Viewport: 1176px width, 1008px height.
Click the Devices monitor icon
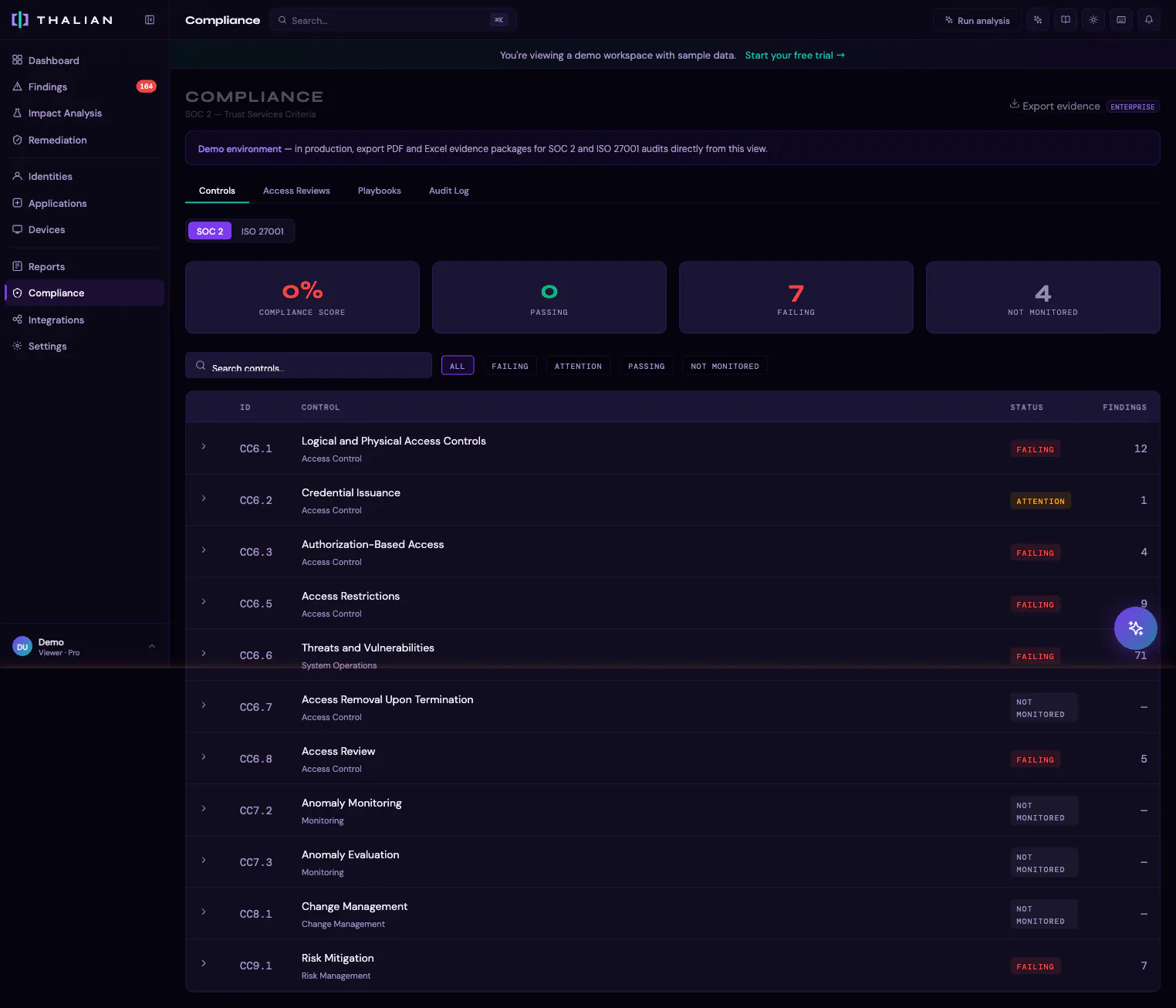pos(17,229)
